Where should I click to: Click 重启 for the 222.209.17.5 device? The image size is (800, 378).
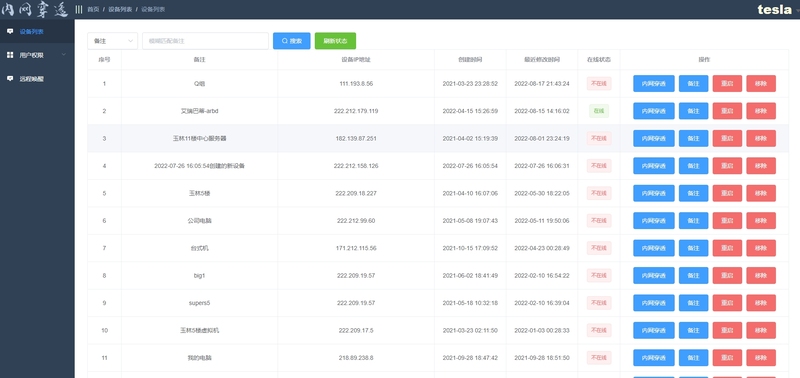pyautogui.click(x=727, y=331)
